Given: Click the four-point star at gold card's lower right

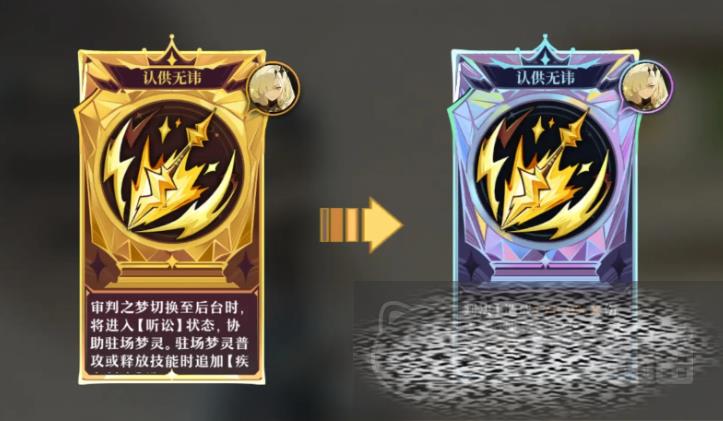Looking at the screenshot, I should point(246,266).
